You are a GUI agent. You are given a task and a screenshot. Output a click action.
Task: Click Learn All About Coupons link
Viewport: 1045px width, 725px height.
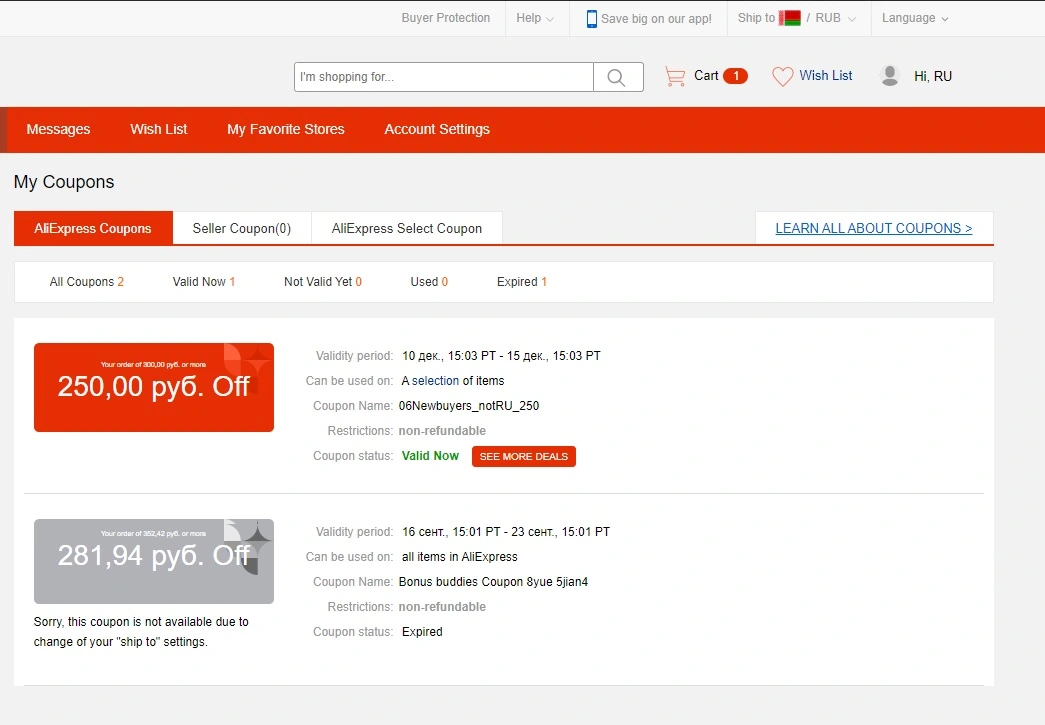(x=874, y=229)
